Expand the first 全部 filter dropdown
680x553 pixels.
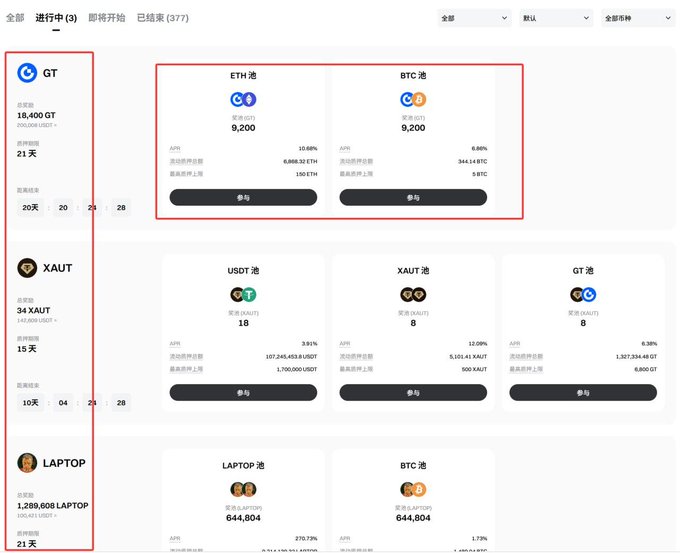click(x=474, y=18)
